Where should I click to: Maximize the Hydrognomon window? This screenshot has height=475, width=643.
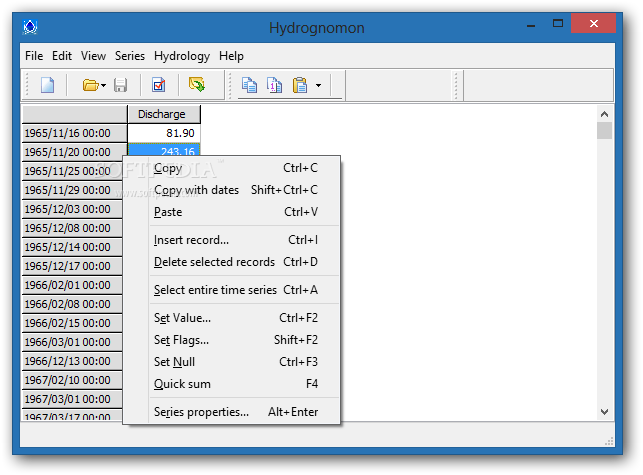pyautogui.click(x=558, y=24)
